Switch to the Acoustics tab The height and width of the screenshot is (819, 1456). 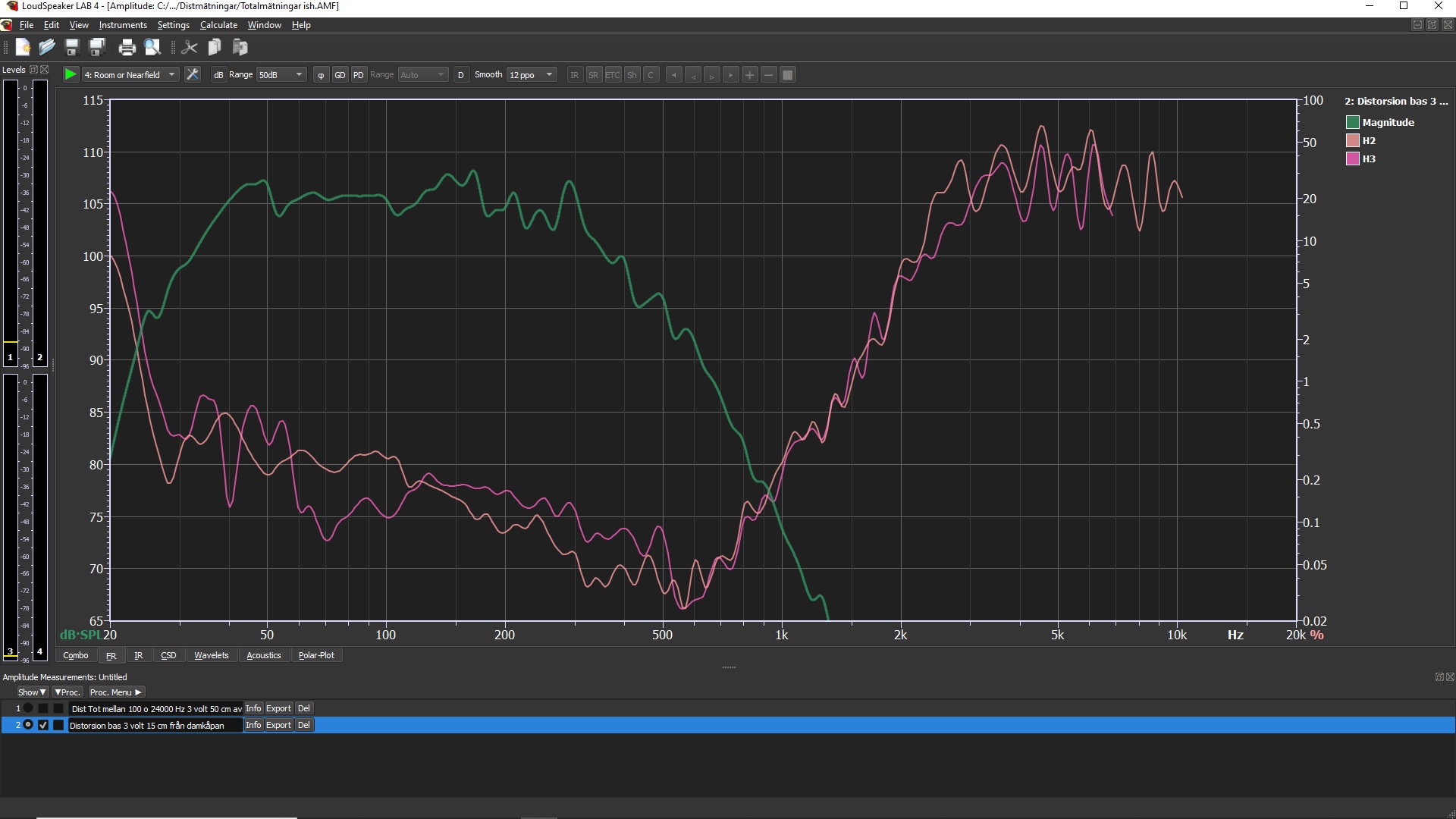[264, 655]
